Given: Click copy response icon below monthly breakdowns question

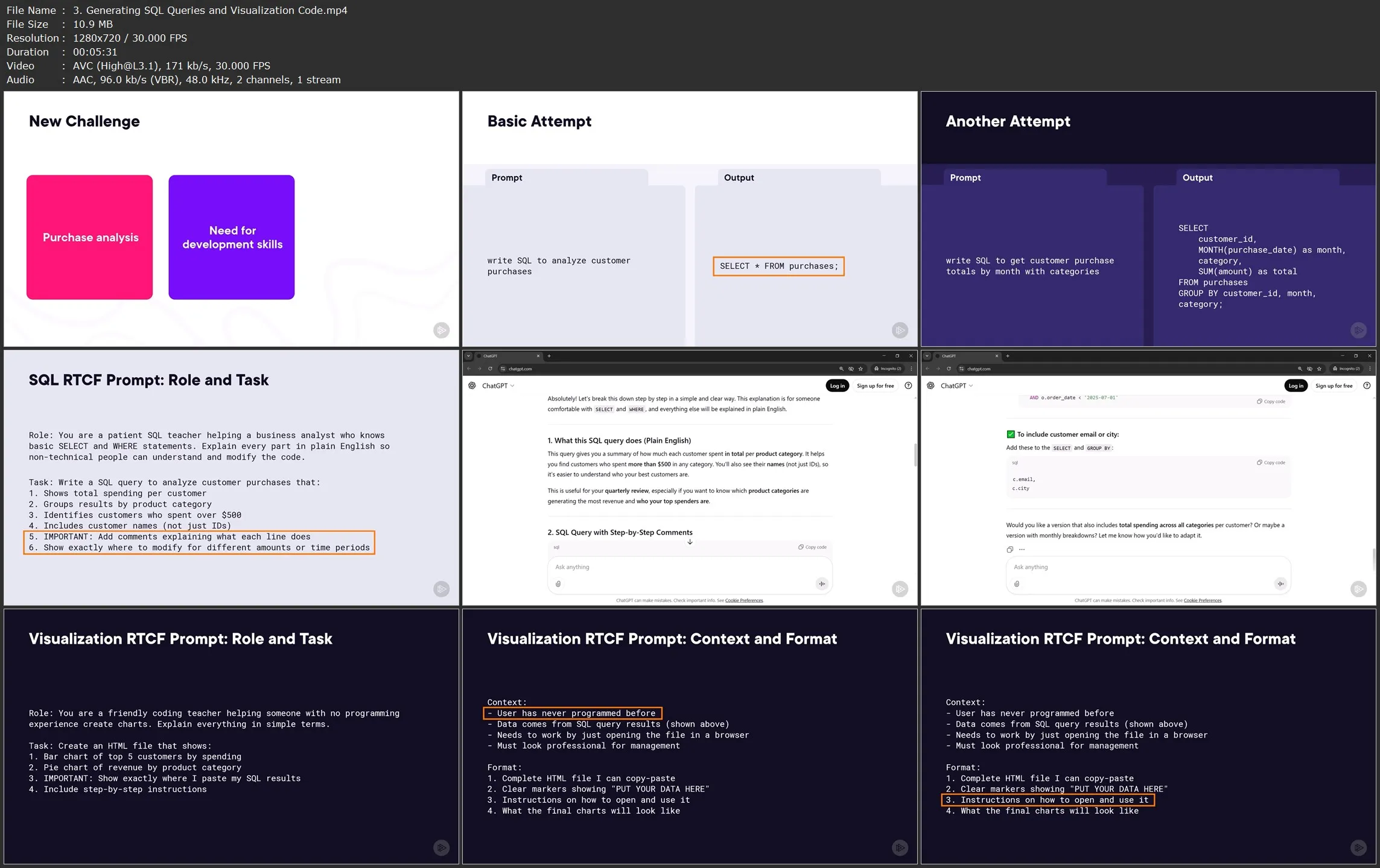Looking at the screenshot, I should 1010,550.
